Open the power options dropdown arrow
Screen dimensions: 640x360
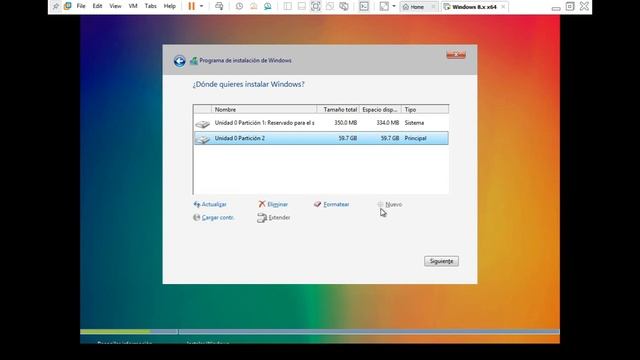point(201,6)
